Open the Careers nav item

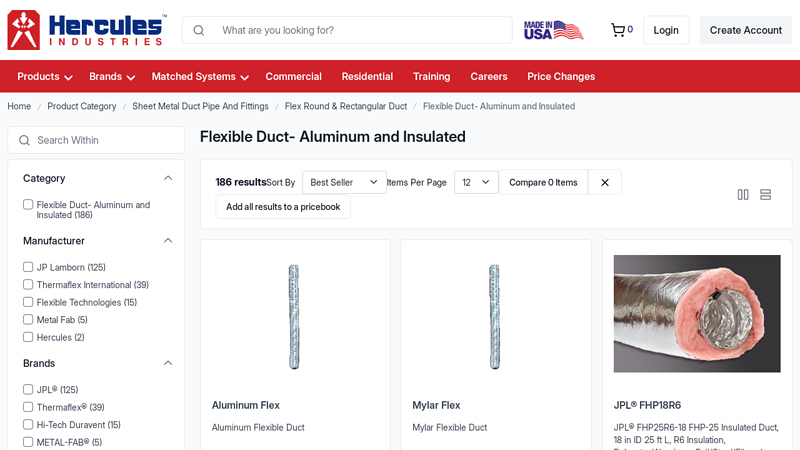coord(489,77)
